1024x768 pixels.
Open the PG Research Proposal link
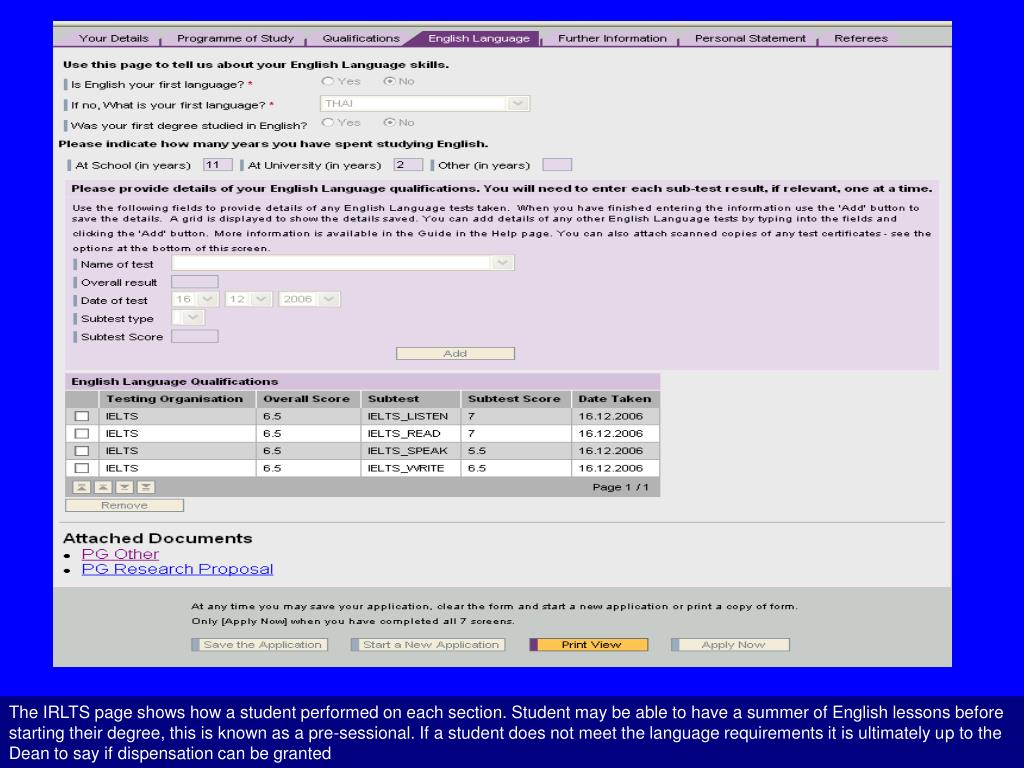[177, 569]
